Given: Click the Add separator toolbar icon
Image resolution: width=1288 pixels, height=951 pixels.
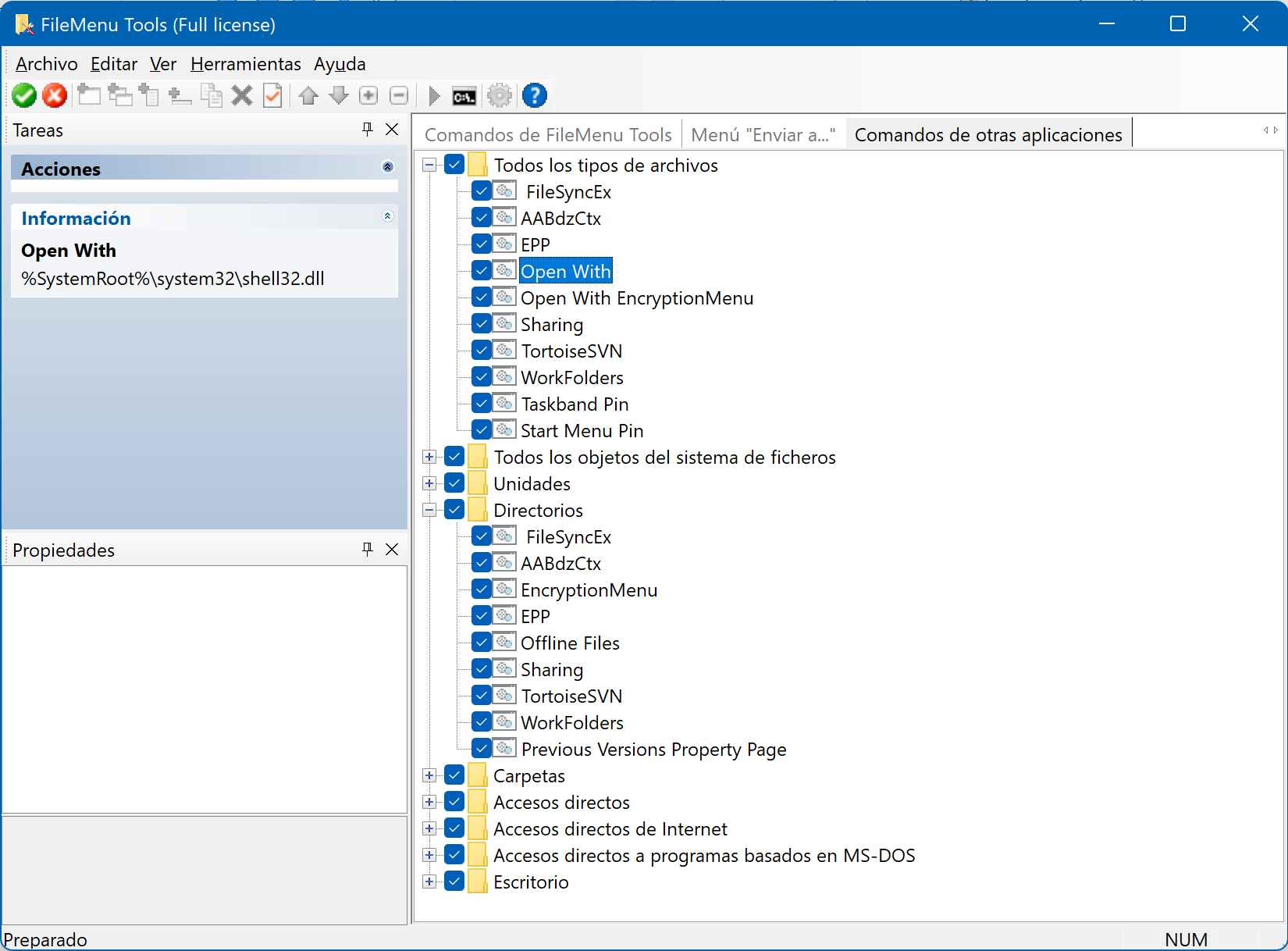Looking at the screenshot, I should (x=180, y=96).
